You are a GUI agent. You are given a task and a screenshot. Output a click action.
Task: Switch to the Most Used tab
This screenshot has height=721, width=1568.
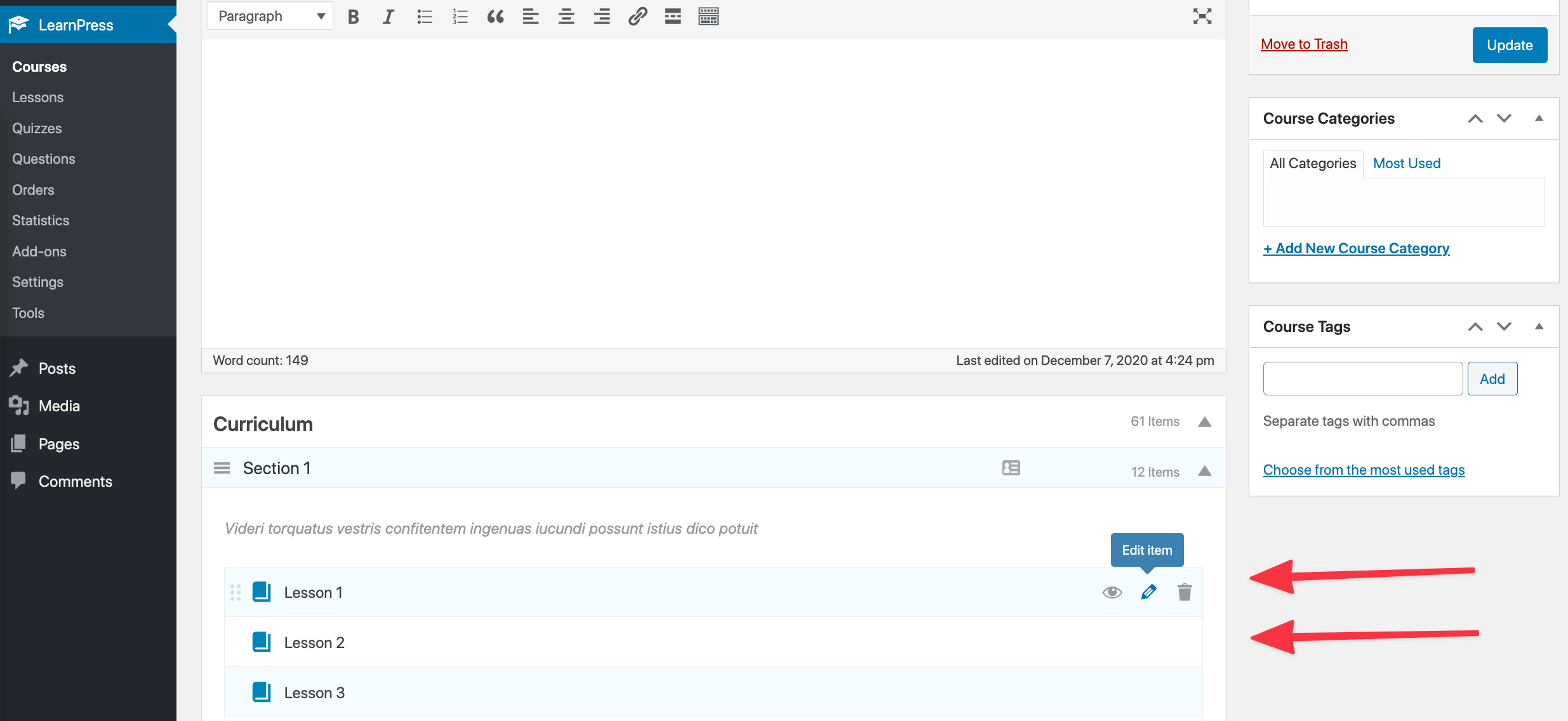[x=1407, y=163]
